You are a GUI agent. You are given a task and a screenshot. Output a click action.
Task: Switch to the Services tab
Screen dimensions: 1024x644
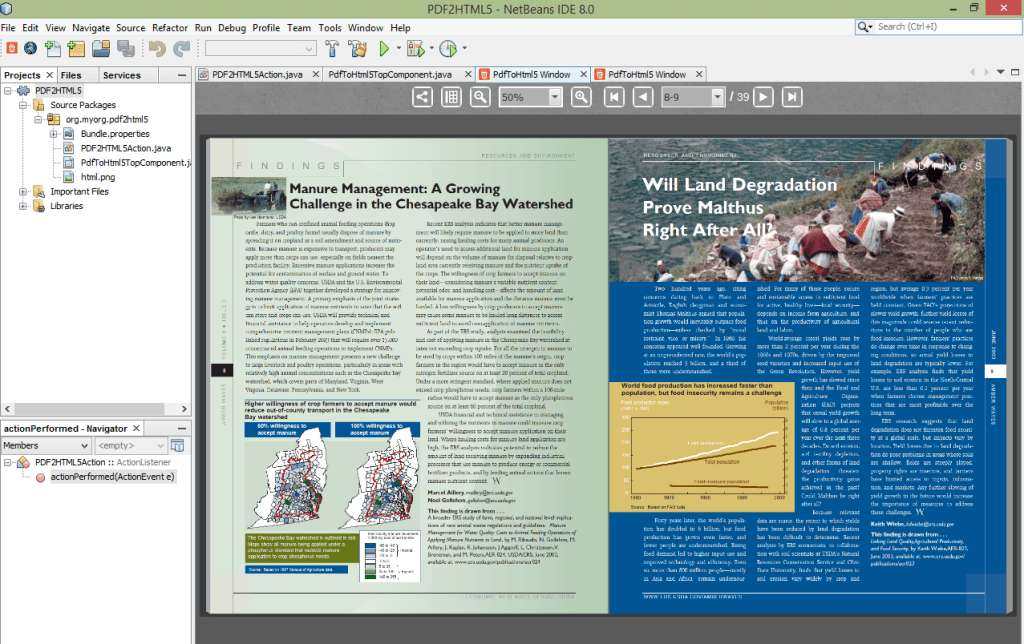(x=122, y=75)
